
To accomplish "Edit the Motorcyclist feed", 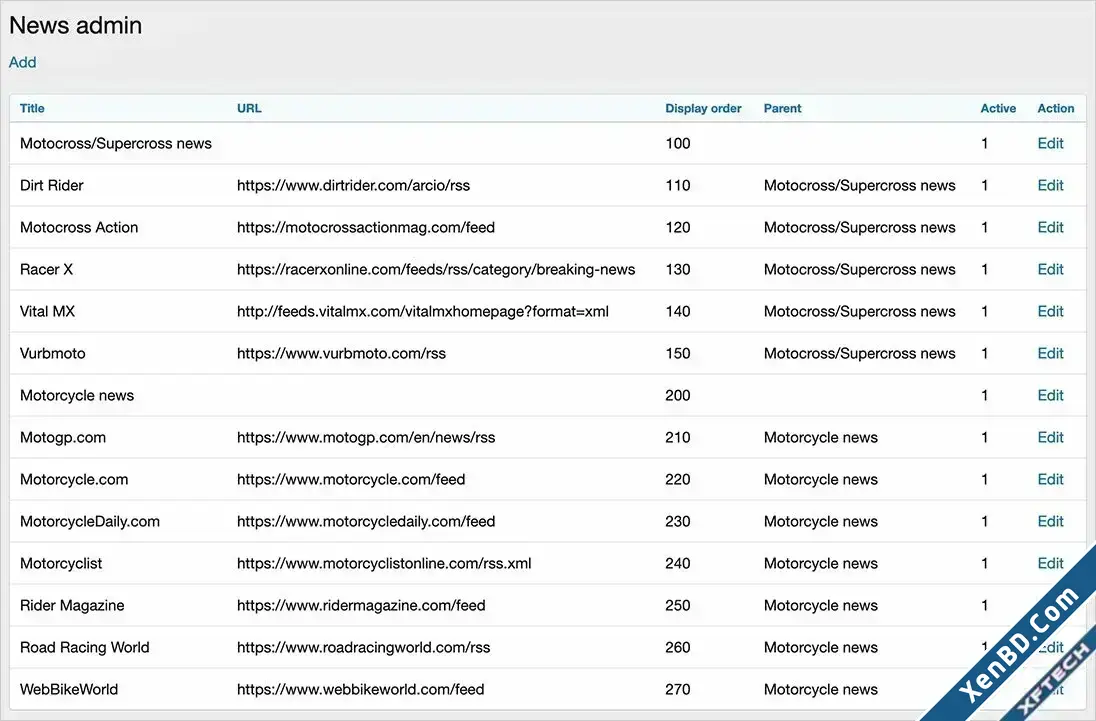I will (x=1051, y=563).
